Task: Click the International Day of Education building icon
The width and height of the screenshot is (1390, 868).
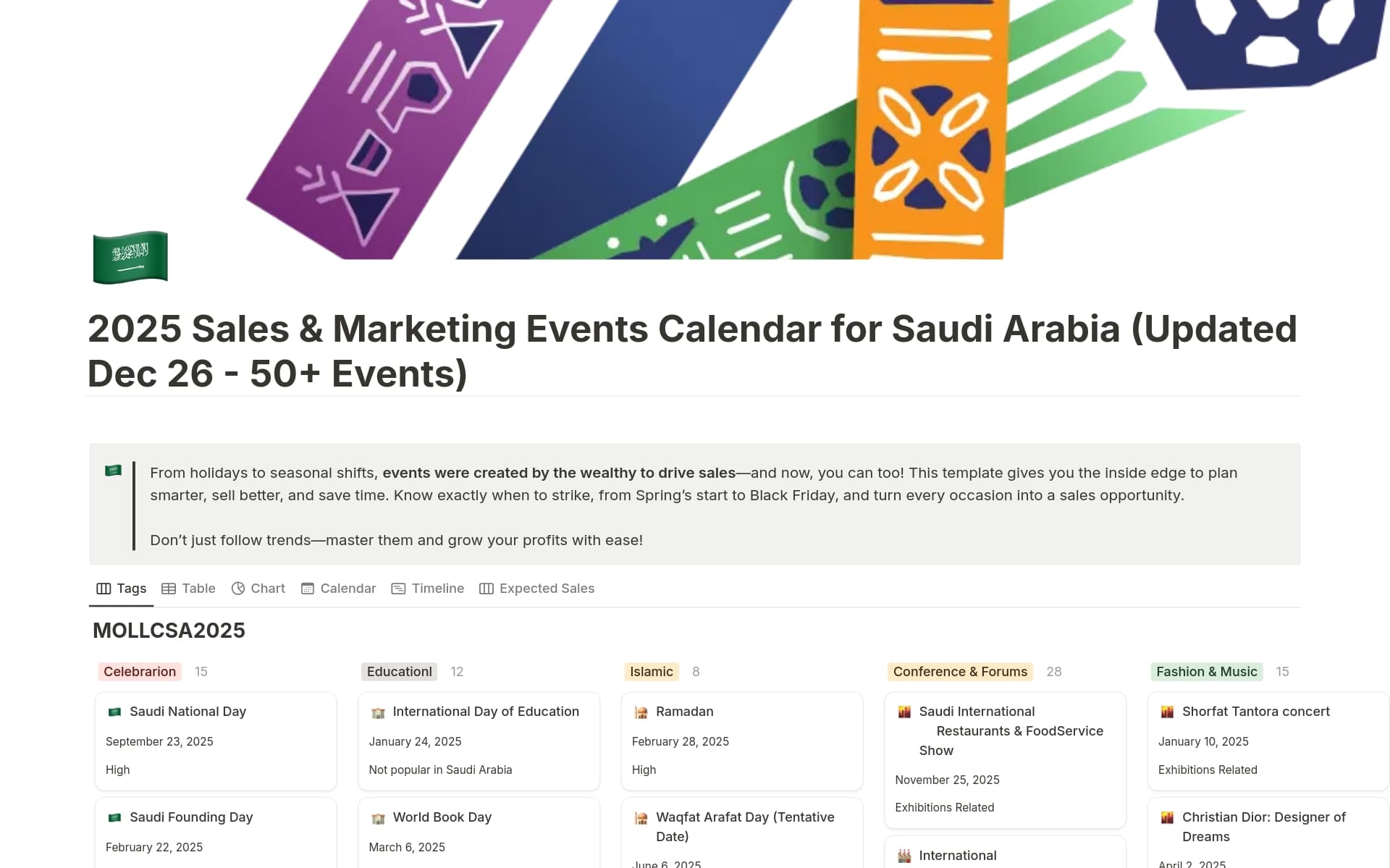Action: coord(378,712)
